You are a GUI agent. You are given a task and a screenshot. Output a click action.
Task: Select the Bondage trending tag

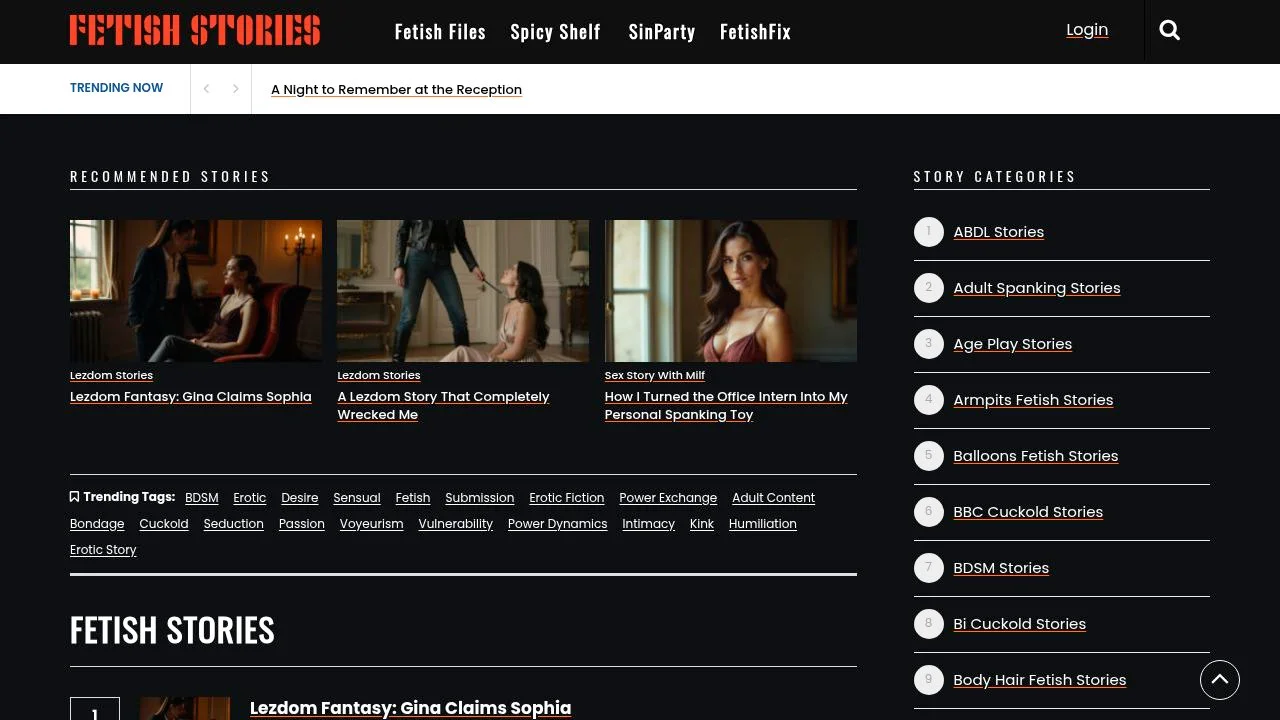97,523
